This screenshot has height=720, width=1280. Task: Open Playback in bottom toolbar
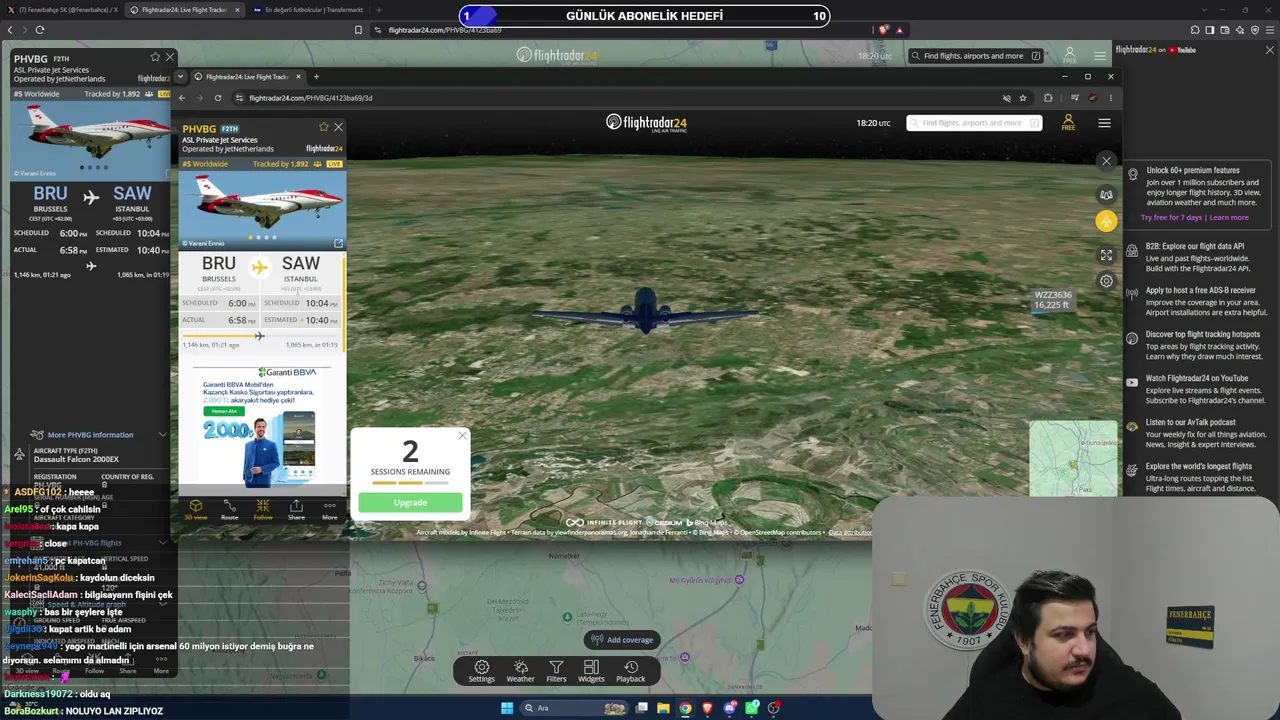click(x=631, y=671)
